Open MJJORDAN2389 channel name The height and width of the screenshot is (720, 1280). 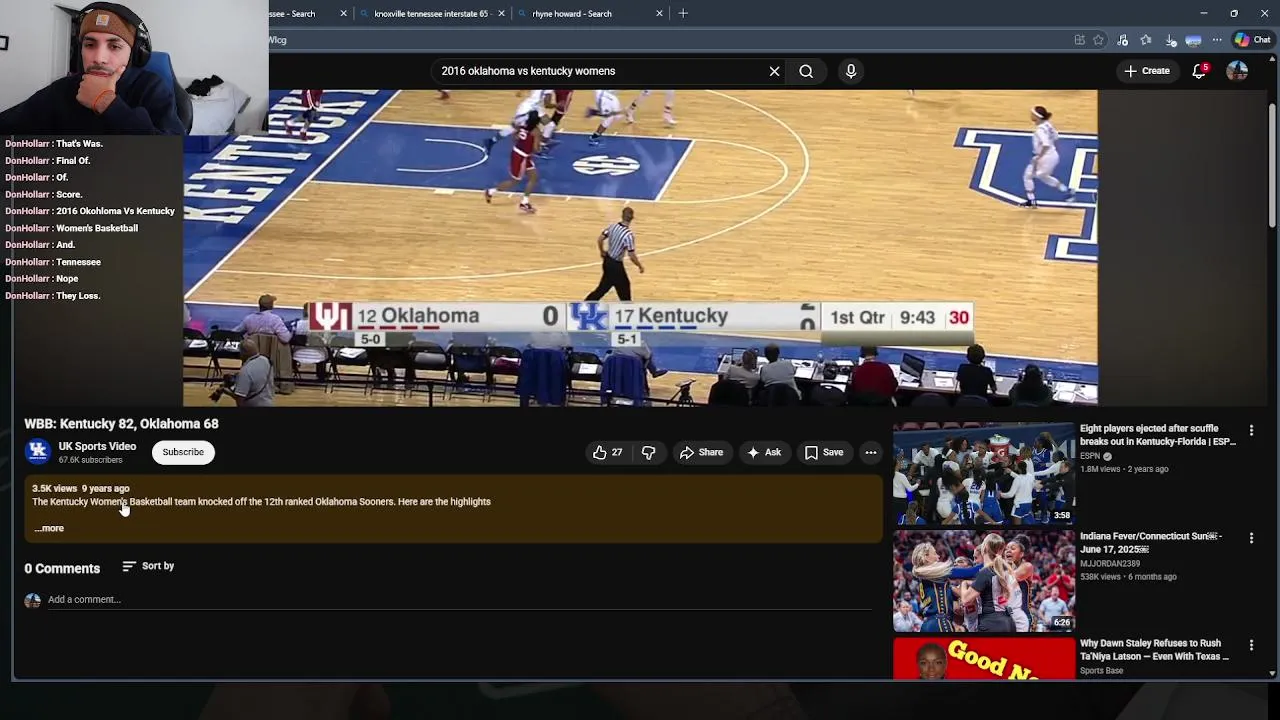[x=1109, y=564]
